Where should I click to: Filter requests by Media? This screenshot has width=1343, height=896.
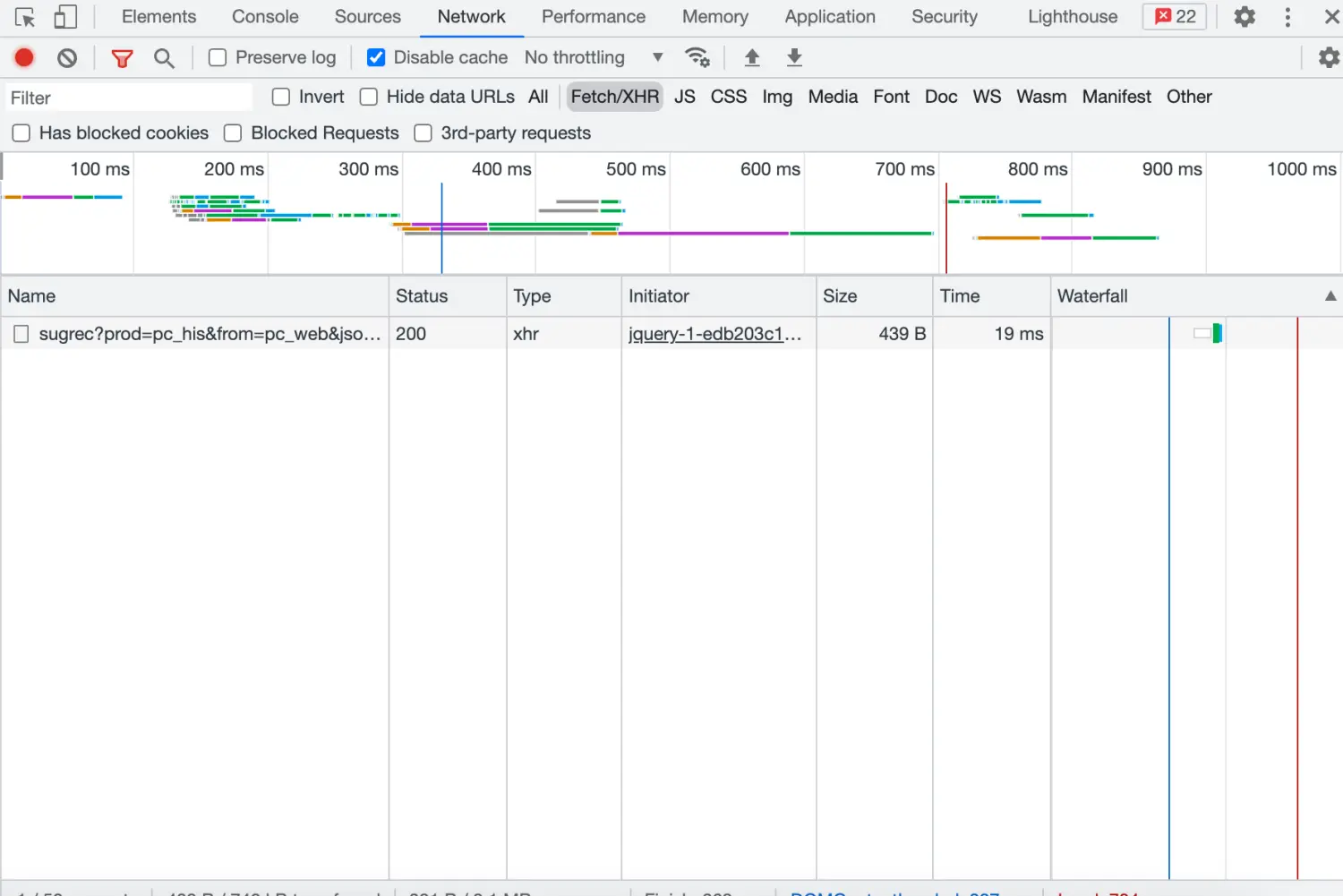click(x=833, y=97)
